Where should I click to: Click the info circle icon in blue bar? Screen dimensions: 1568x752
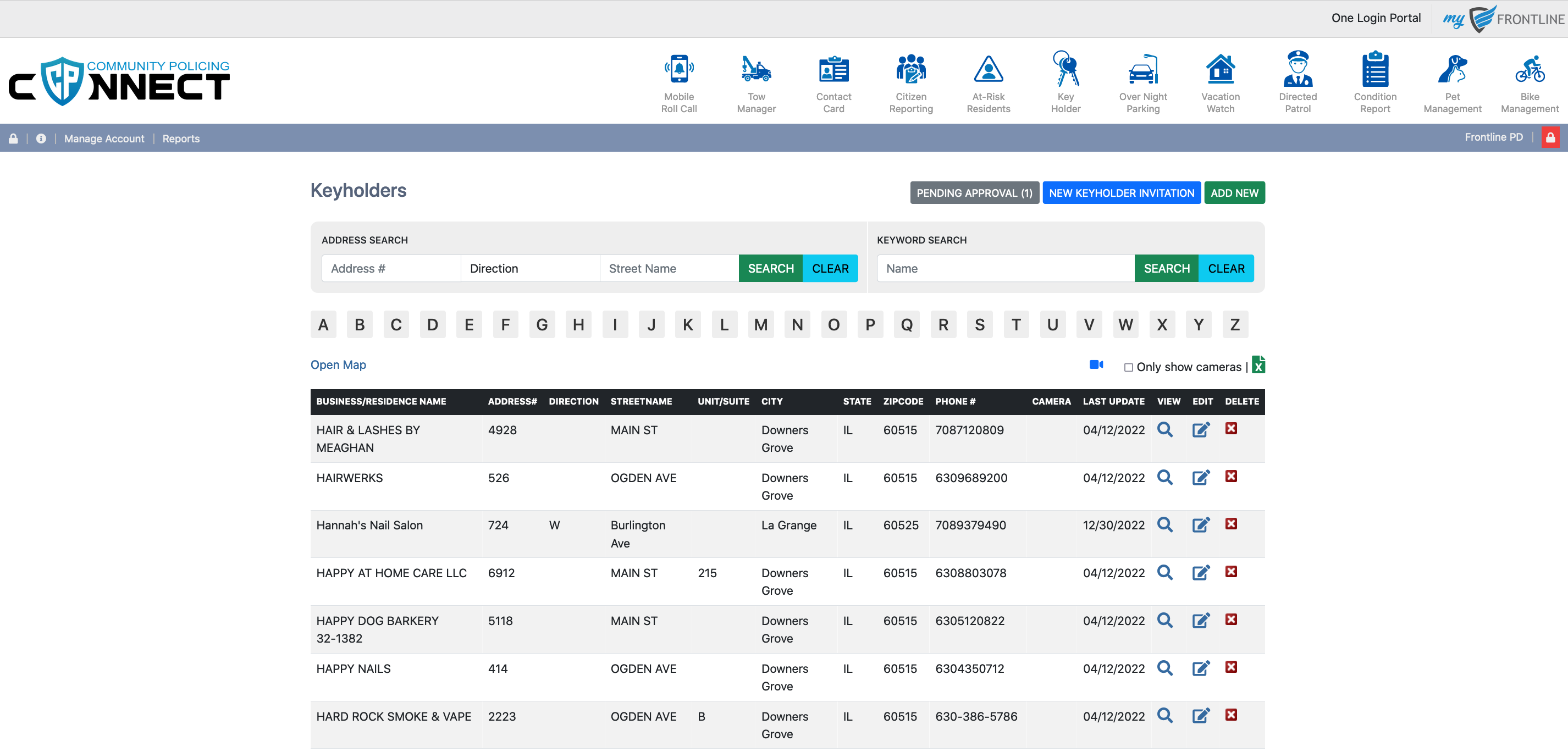click(41, 139)
